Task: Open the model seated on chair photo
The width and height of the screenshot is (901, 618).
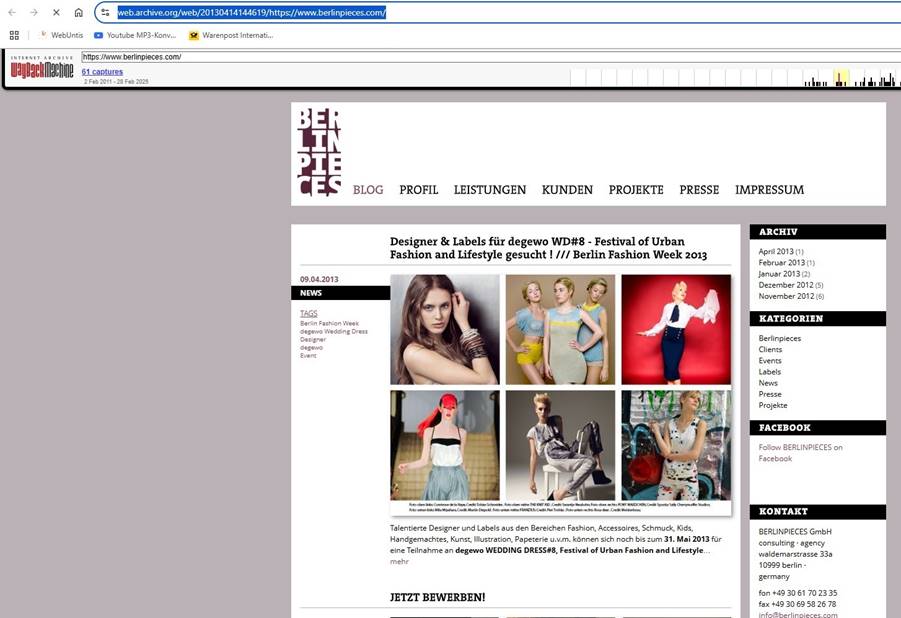Action: [560, 446]
